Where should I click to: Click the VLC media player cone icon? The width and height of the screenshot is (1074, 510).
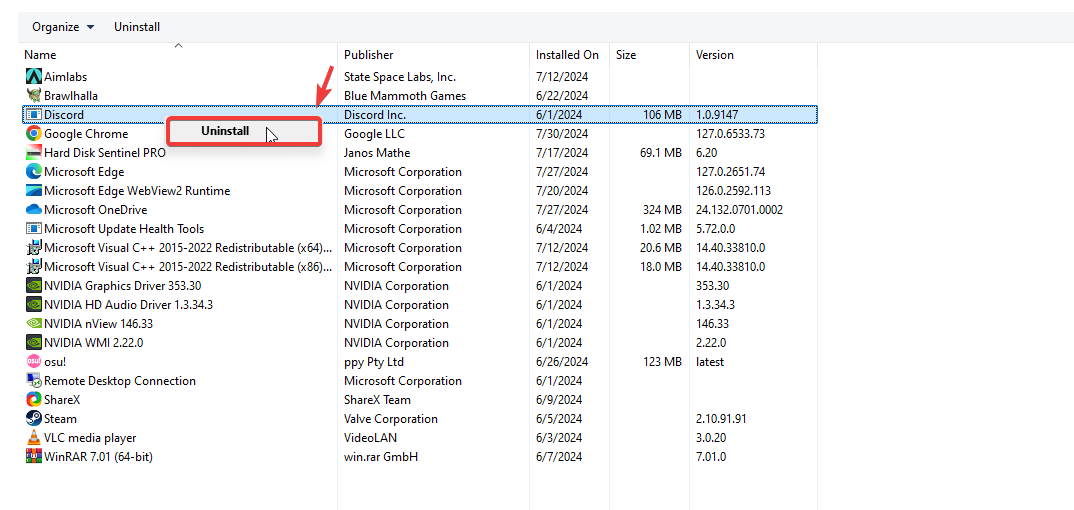coord(34,438)
